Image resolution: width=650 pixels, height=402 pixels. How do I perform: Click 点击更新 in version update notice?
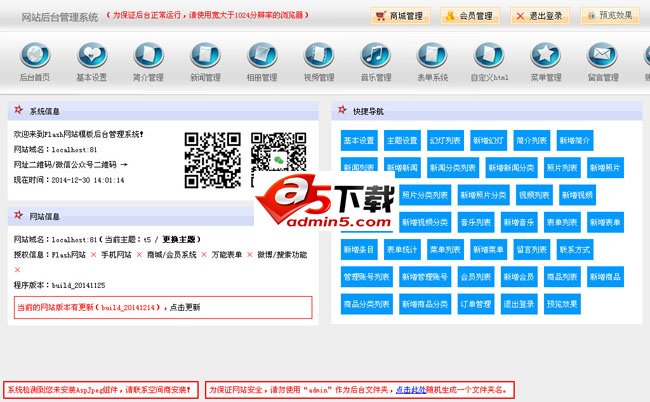[x=185, y=307]
